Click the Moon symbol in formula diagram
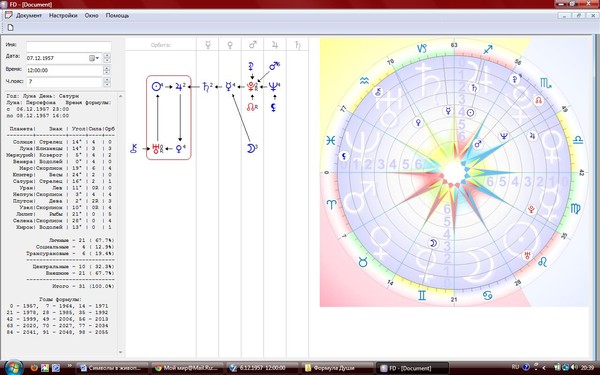 [251, 148]
